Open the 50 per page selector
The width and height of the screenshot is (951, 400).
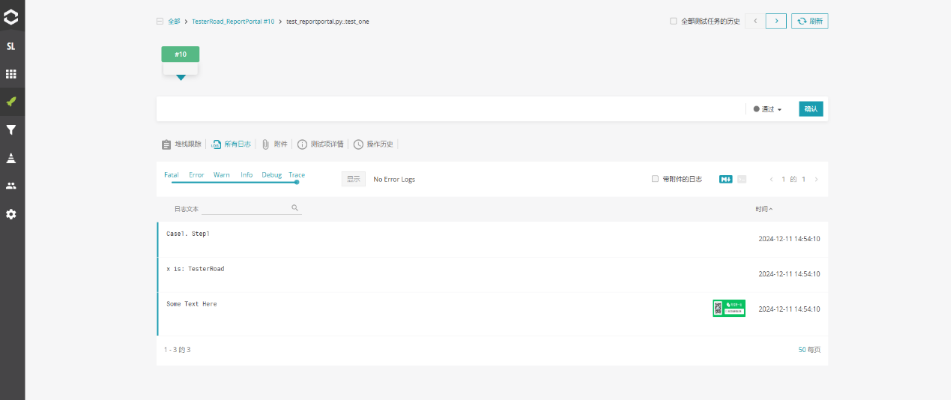pyautogui.click(x=802, y=350)
